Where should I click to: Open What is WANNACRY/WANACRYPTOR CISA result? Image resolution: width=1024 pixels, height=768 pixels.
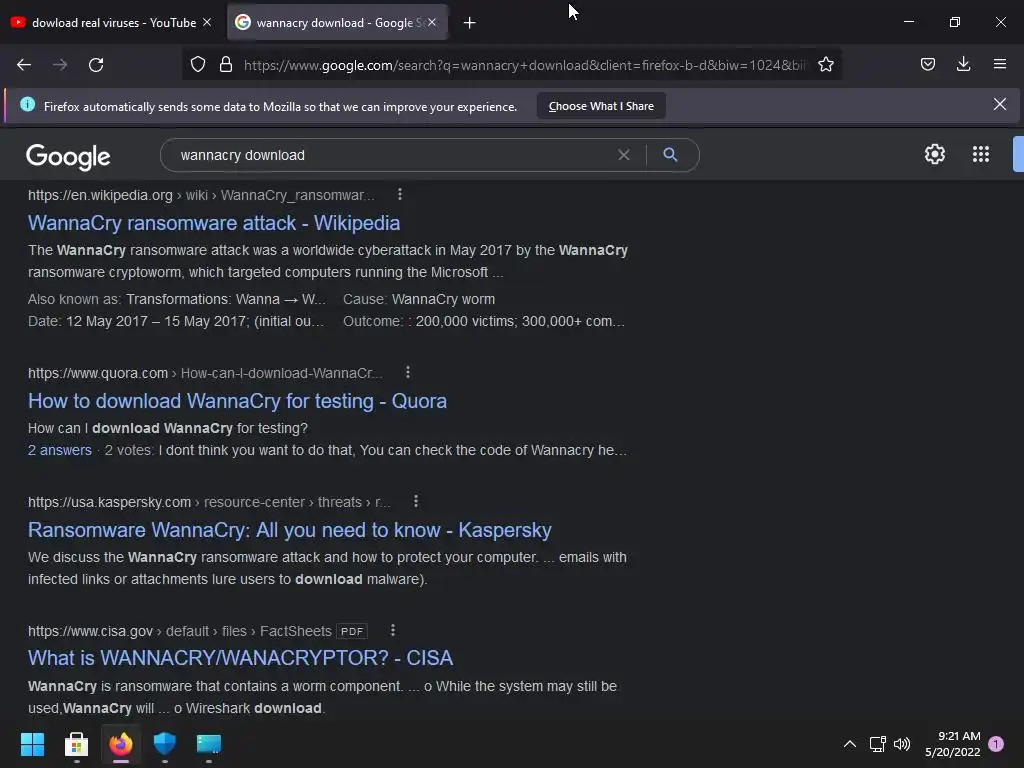coord(240,658)
